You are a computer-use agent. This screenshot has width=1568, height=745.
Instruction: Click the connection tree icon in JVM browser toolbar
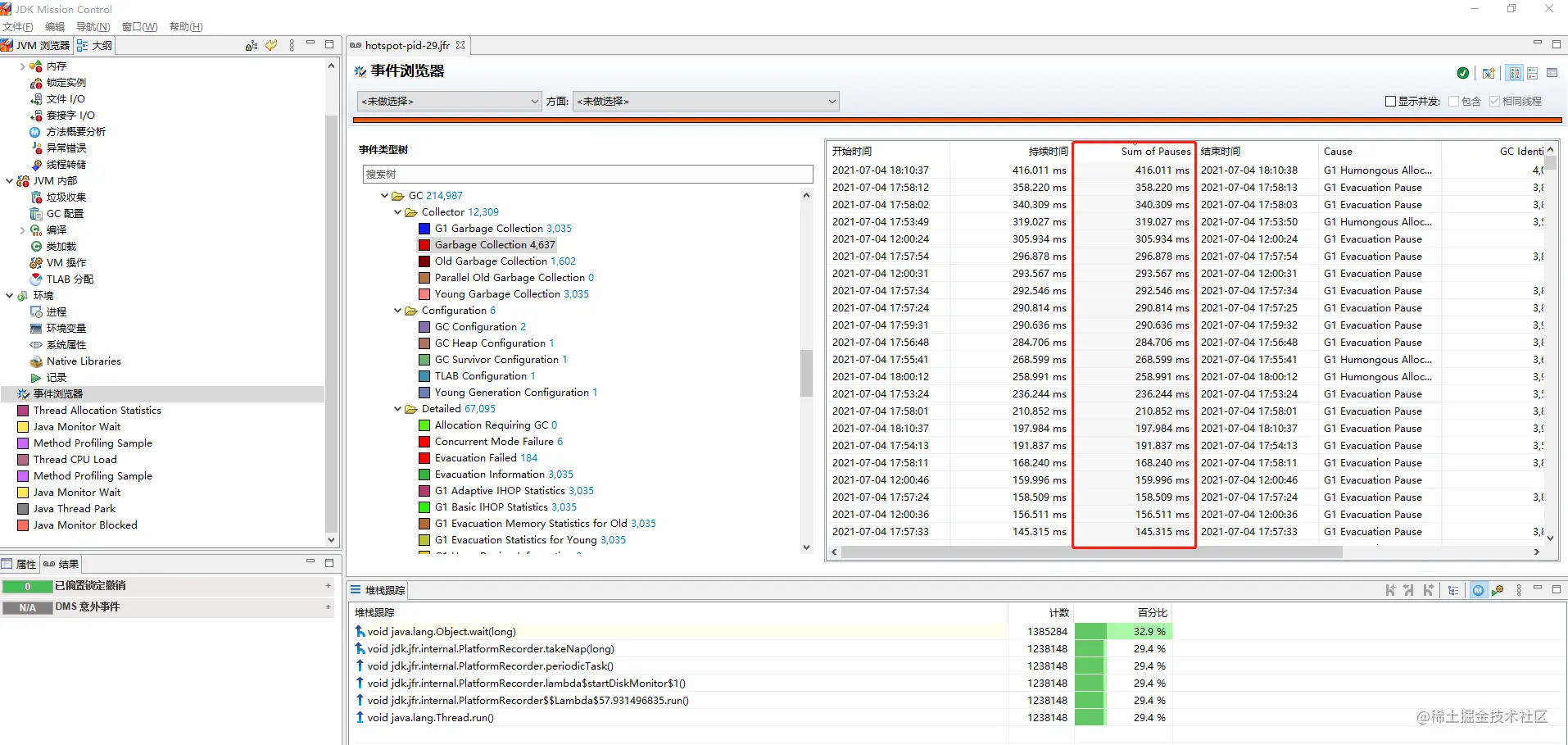pyautogui.click(x=252, y=45)
